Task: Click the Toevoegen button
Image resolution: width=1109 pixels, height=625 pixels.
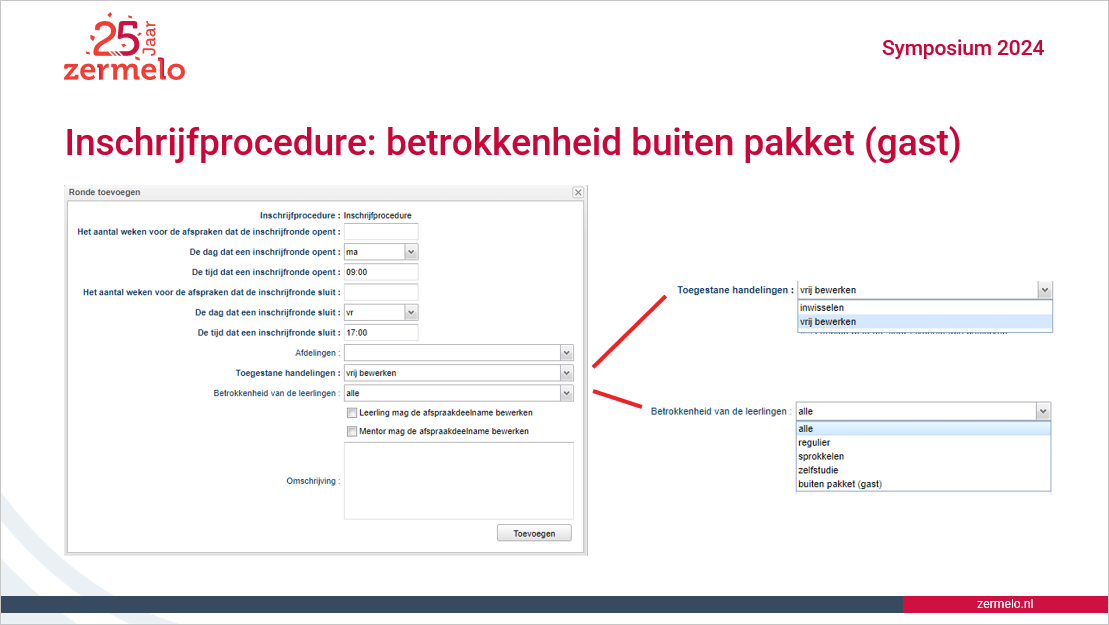Action: coord(534,533)
